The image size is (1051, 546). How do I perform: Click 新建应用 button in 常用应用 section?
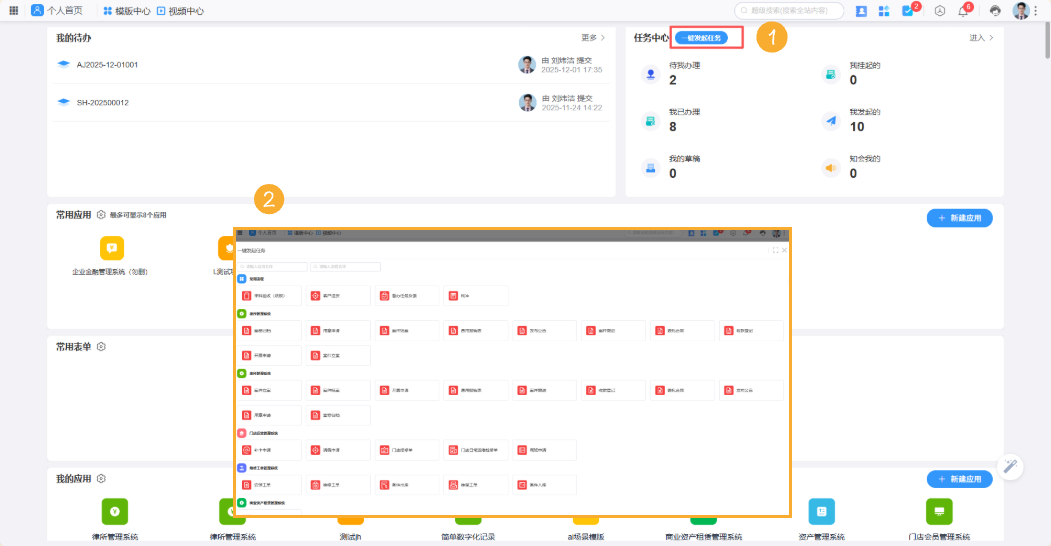[959, 217]
